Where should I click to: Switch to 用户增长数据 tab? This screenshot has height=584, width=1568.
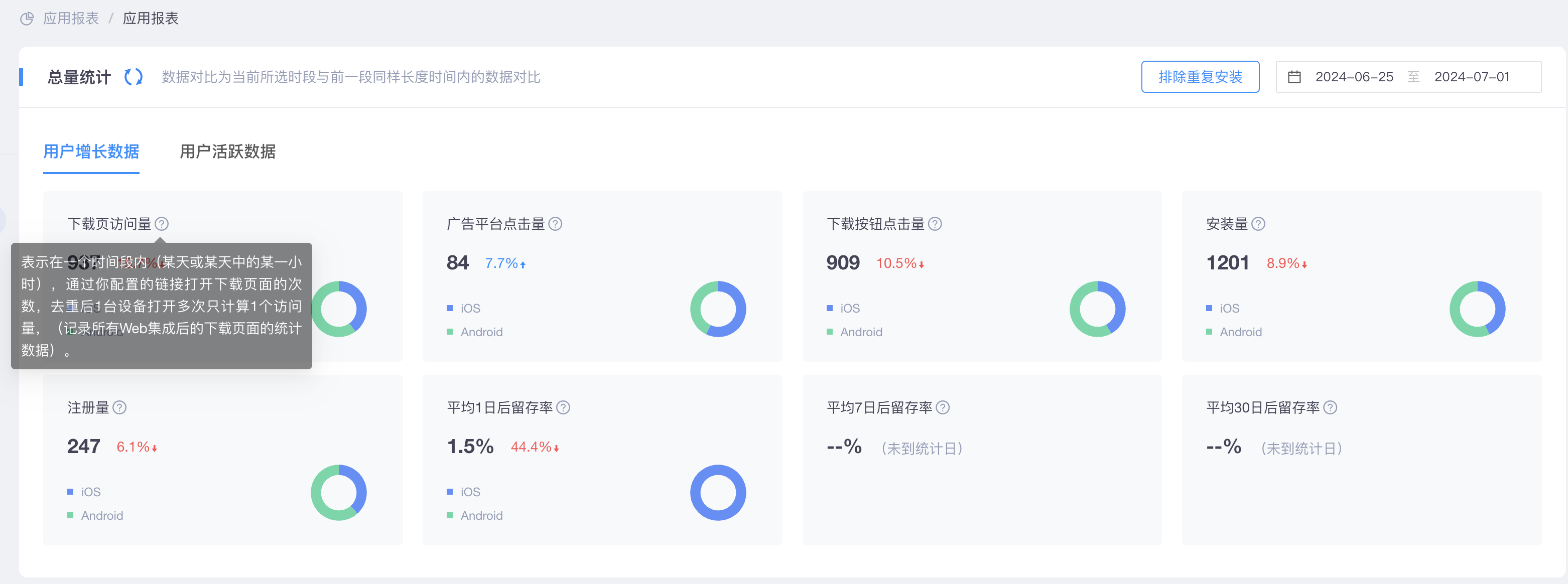(91, 152)
